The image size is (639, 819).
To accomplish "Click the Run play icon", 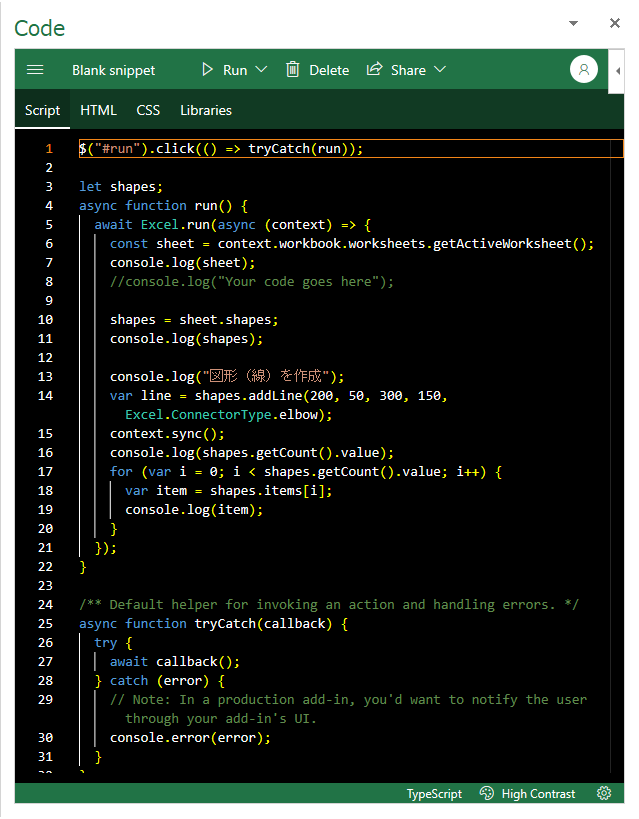I will tap(208, 70).
